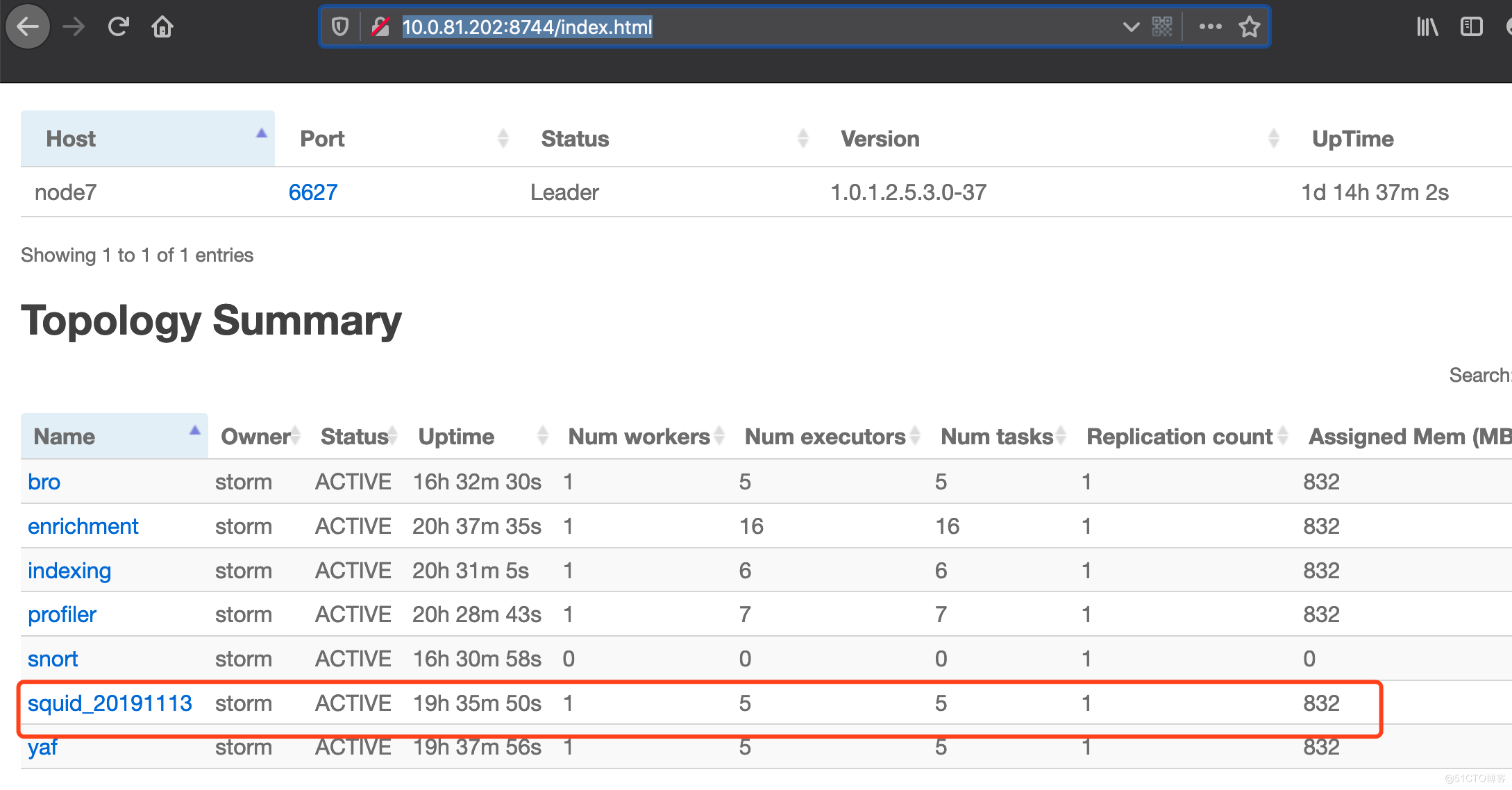The height and width of the screenshot is (790, 1512).
Task: Click the Search label above topology table
Action: point(1479,376)
